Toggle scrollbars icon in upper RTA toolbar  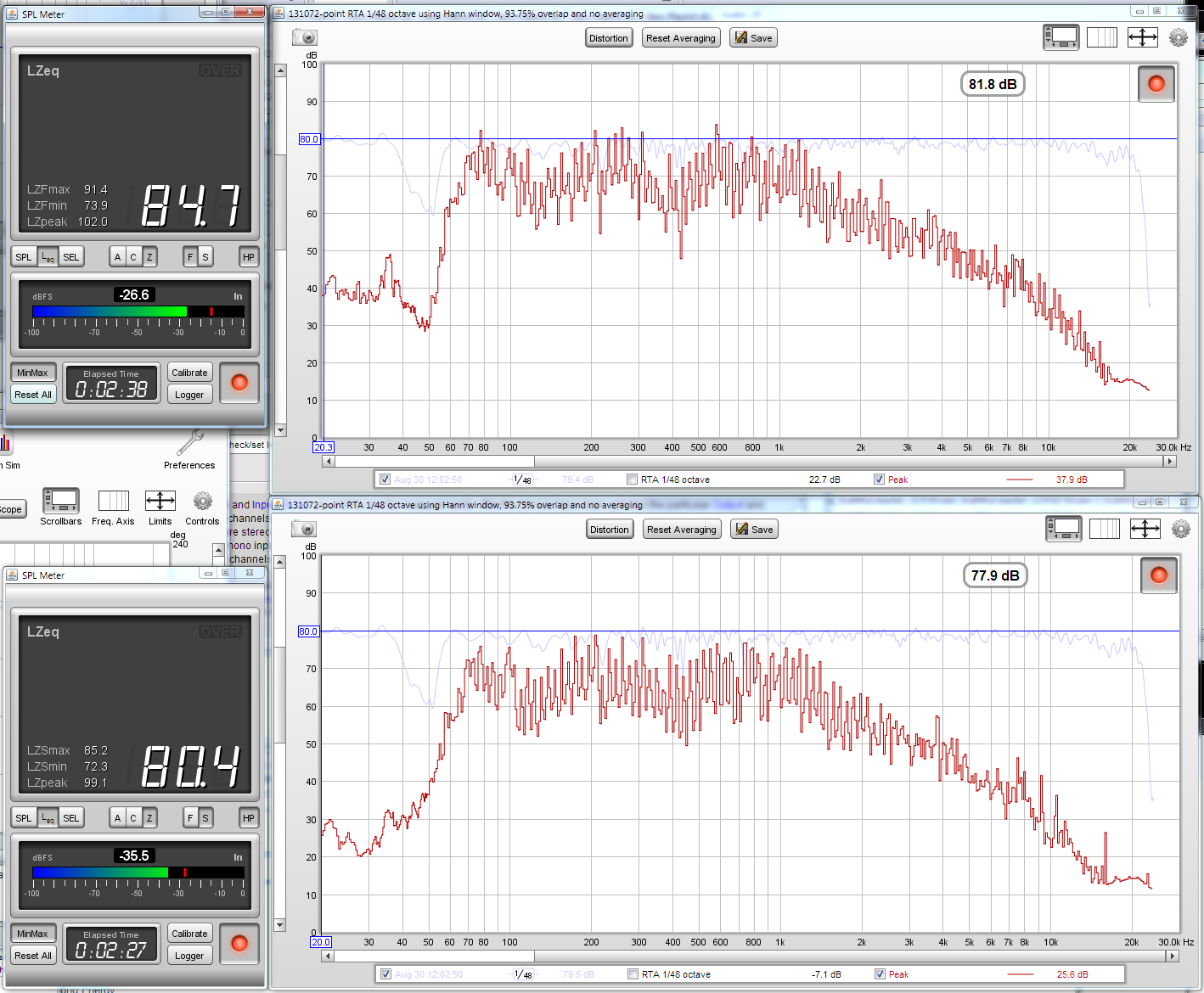(x=1061, y=37)
